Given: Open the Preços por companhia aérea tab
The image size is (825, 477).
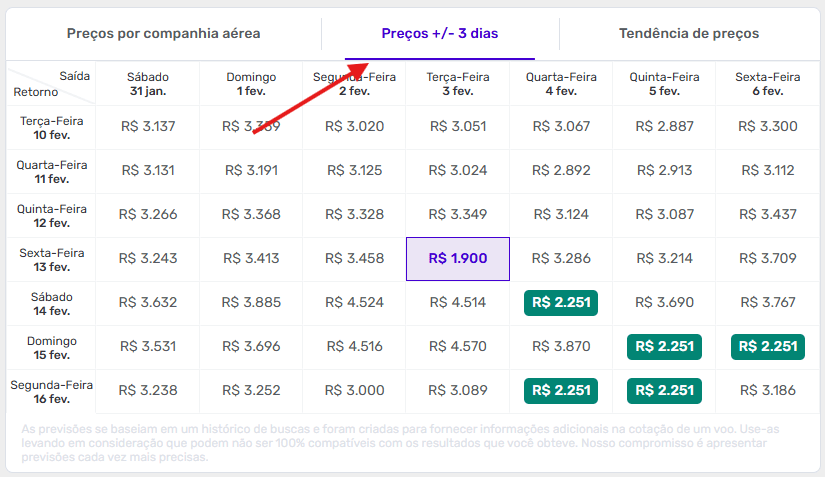Looking at the screenshot, I should click(x=163, y=34).
